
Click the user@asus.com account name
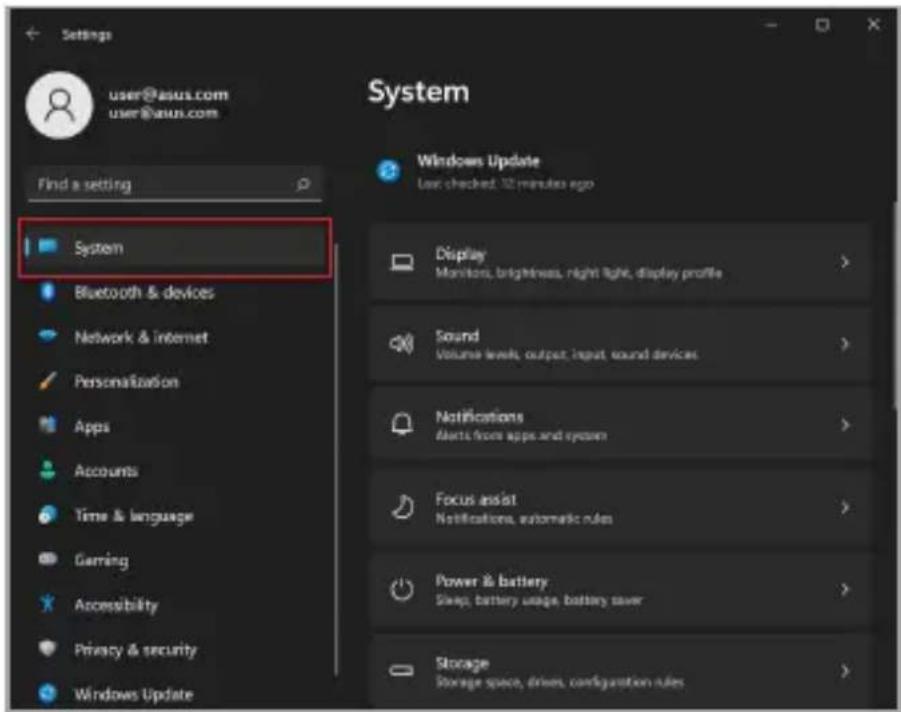pyautogui.click(x=169, y=94)
